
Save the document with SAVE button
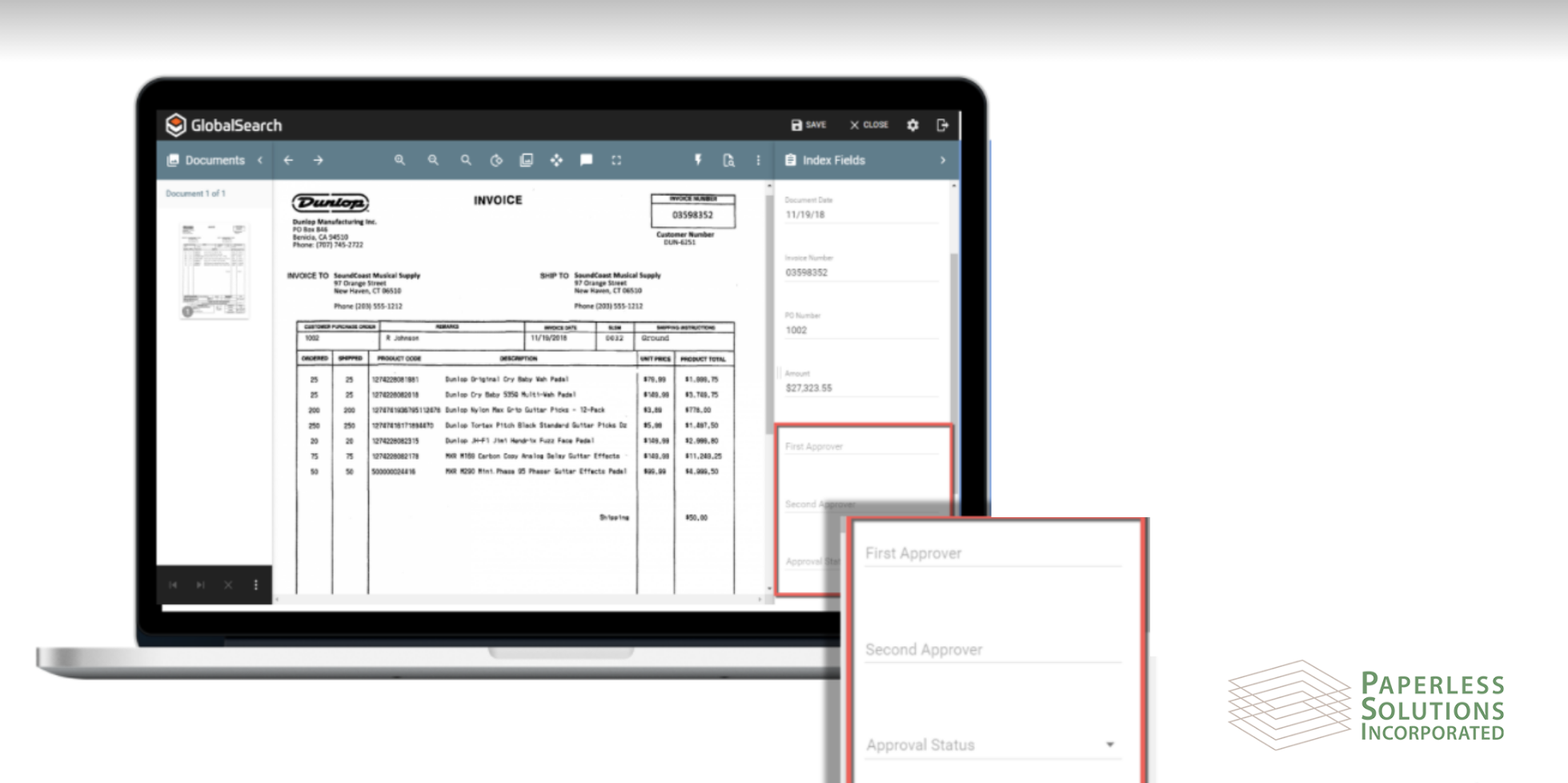click(x=808, y=125)
